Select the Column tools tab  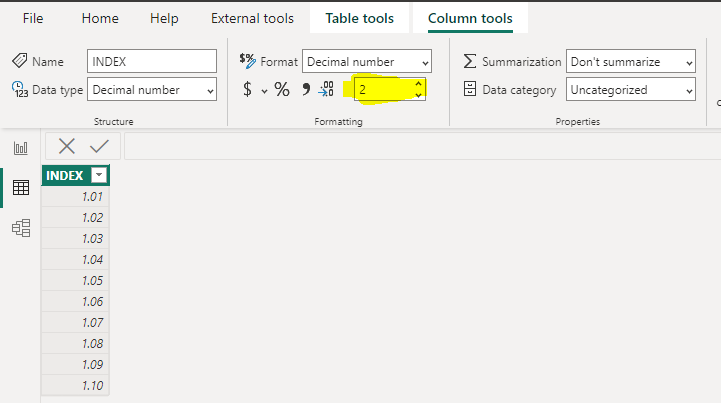[x=470, y=18]
